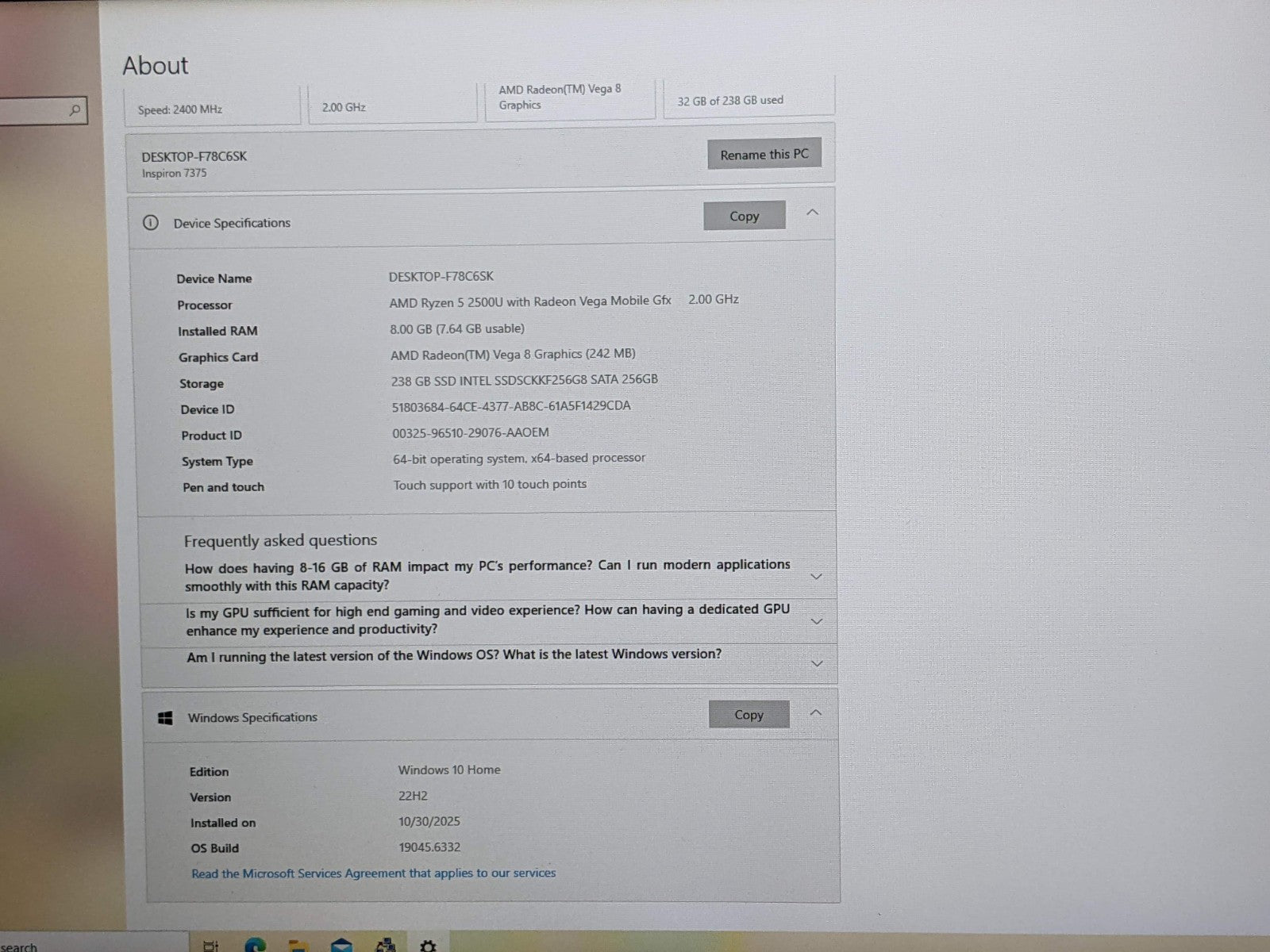The image size is (1270, 952).
Task: Open the Microsoft Services Agreement link
Action: tap(373, 873)
